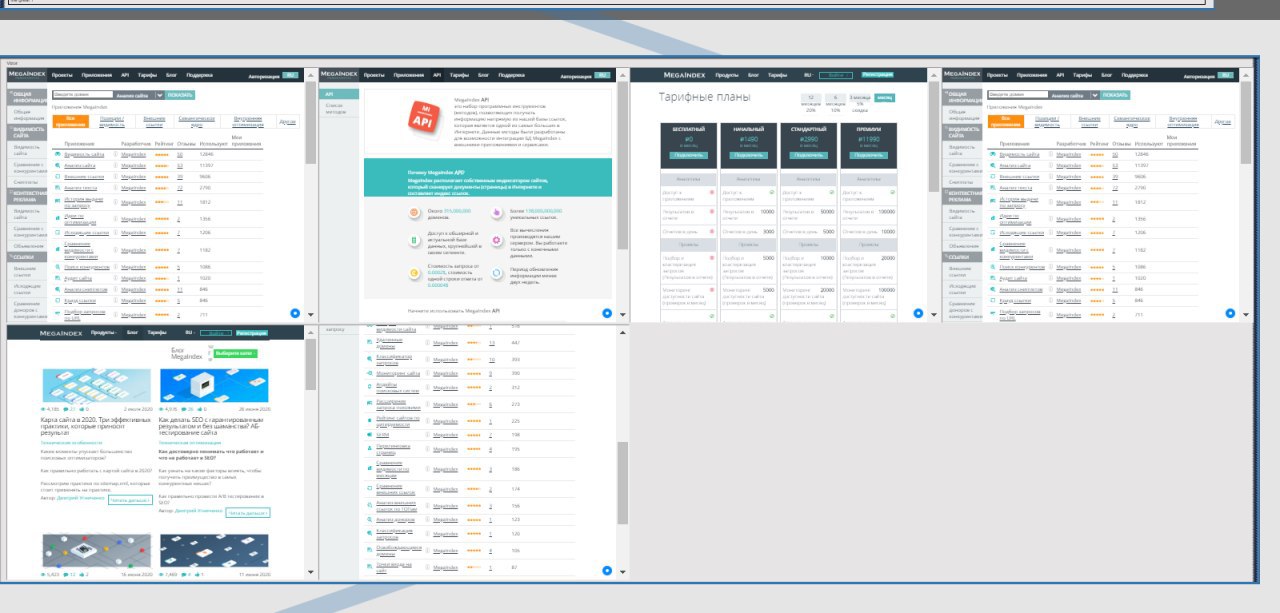Collapse the Общая информация sidebar section in the first apps tile

click(x=25, y=96)
